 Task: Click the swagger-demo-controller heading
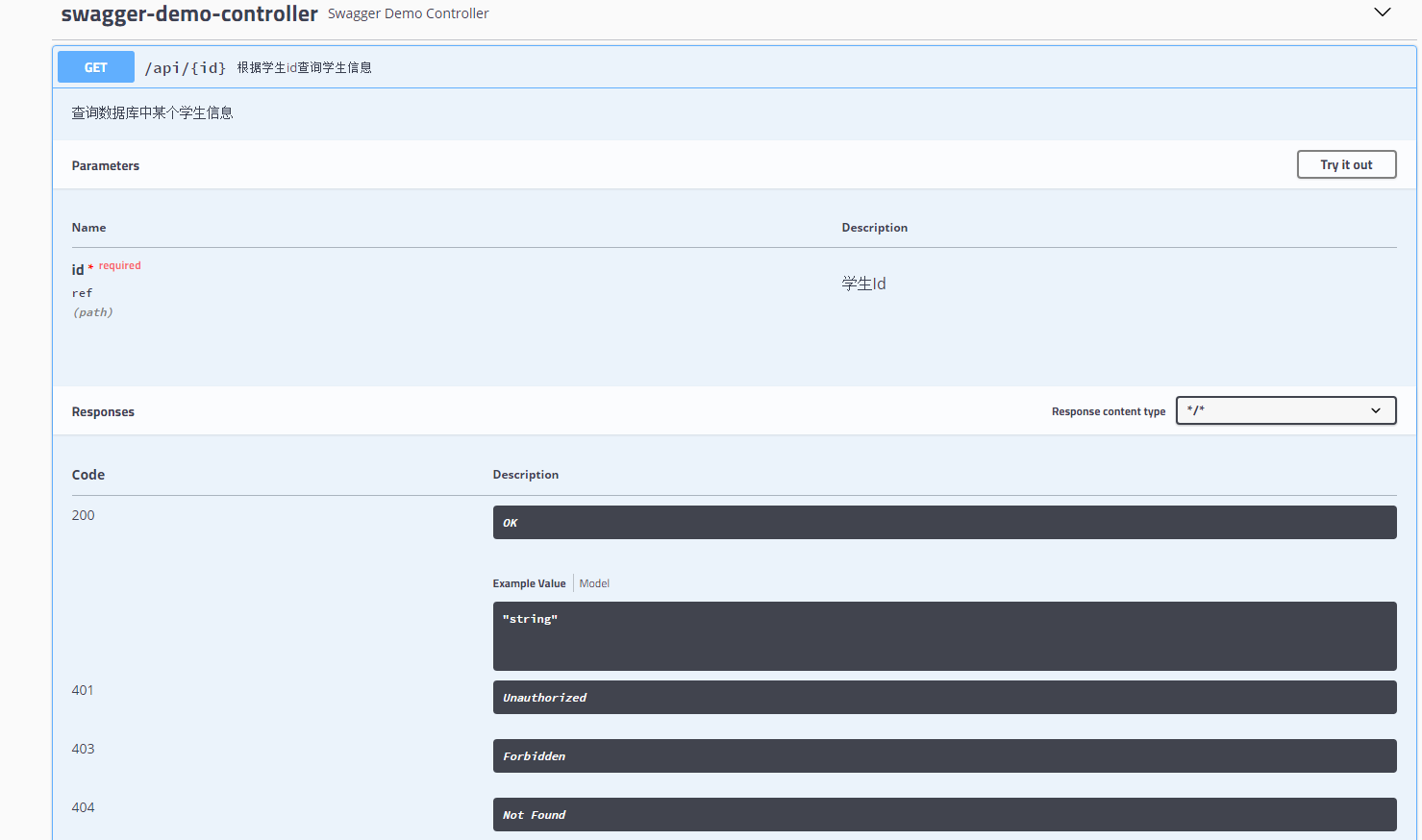(189, 13)
